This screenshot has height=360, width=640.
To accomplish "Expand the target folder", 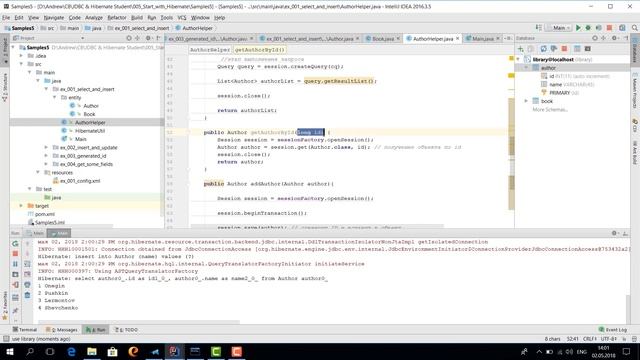I will (21, 206).
